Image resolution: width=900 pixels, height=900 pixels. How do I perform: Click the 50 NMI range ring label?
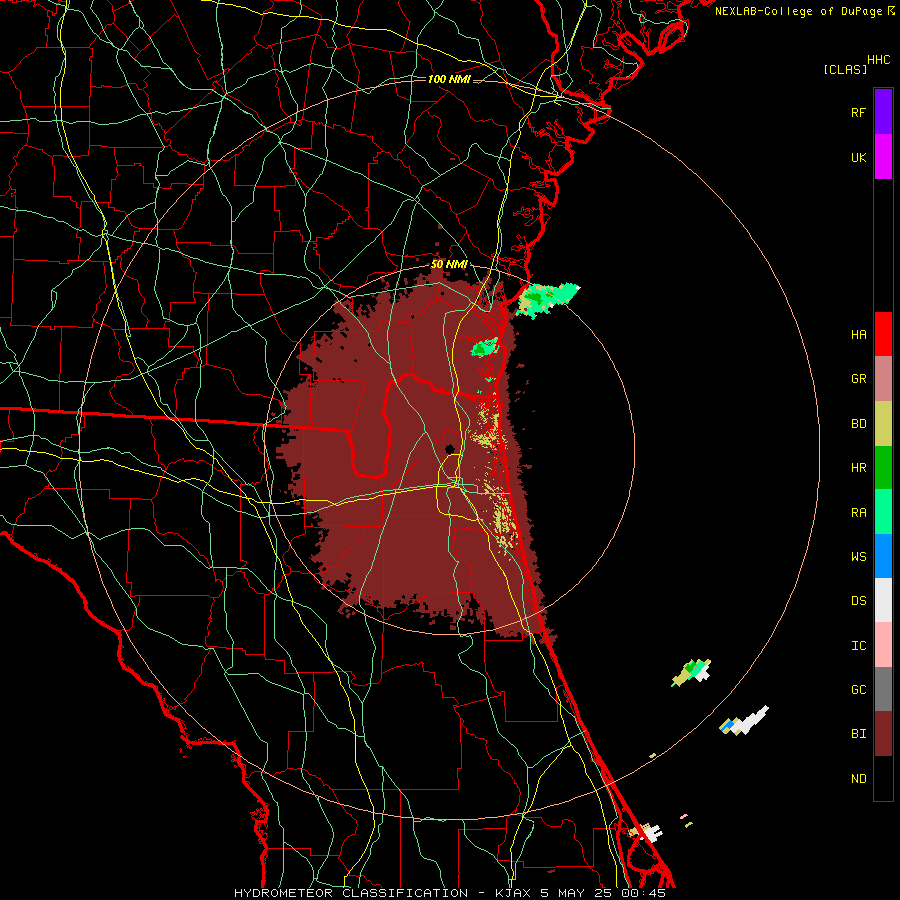click(x=449, y=265)
